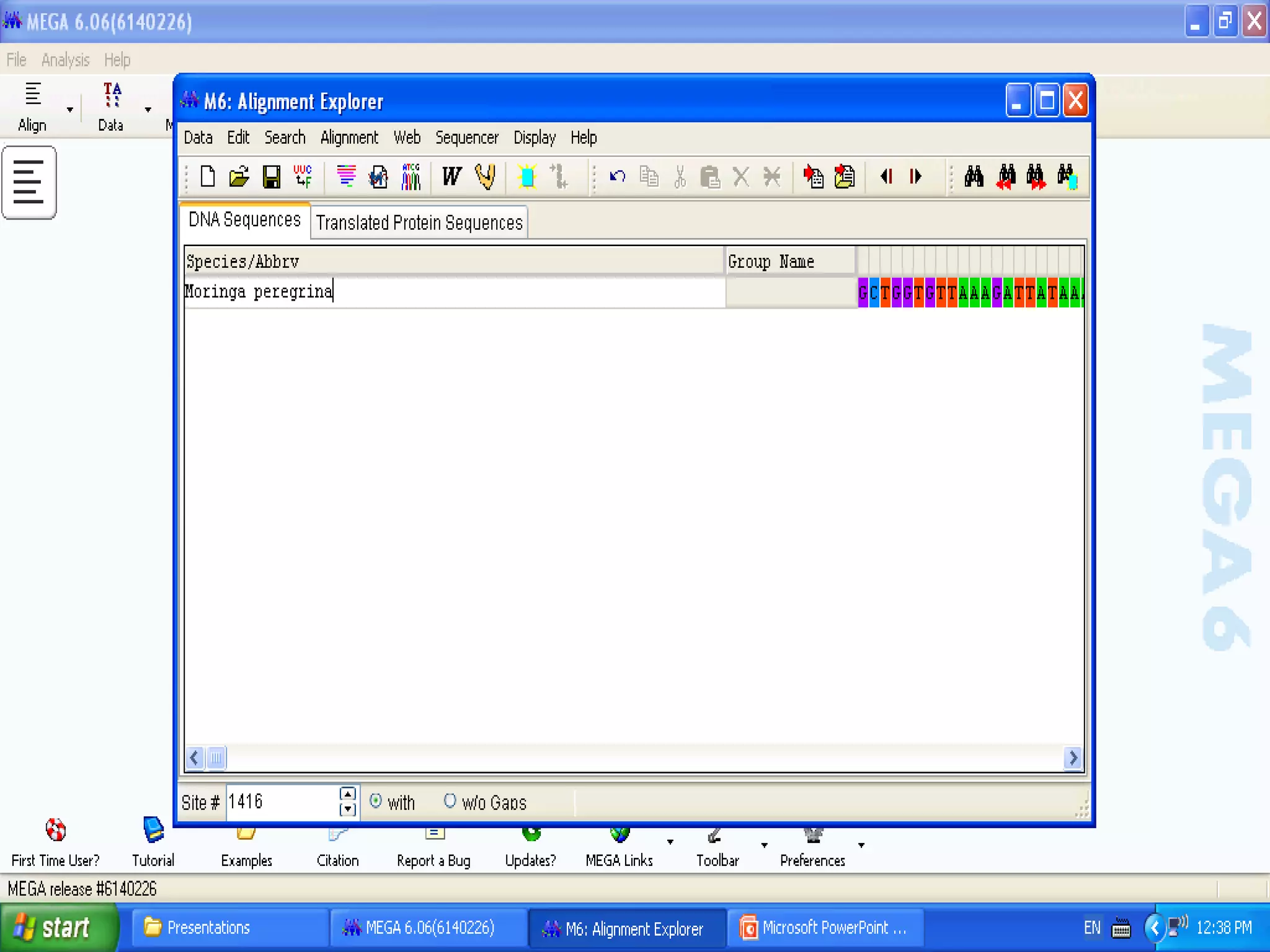Switch to Translated Protein Sequences tab
1270x952 pixels.
click(x=419, y=223)
